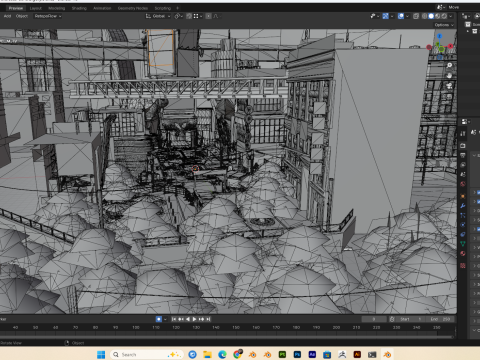
Task: Jump to the first frame in timeline
Action: click(x=174, y=319)
